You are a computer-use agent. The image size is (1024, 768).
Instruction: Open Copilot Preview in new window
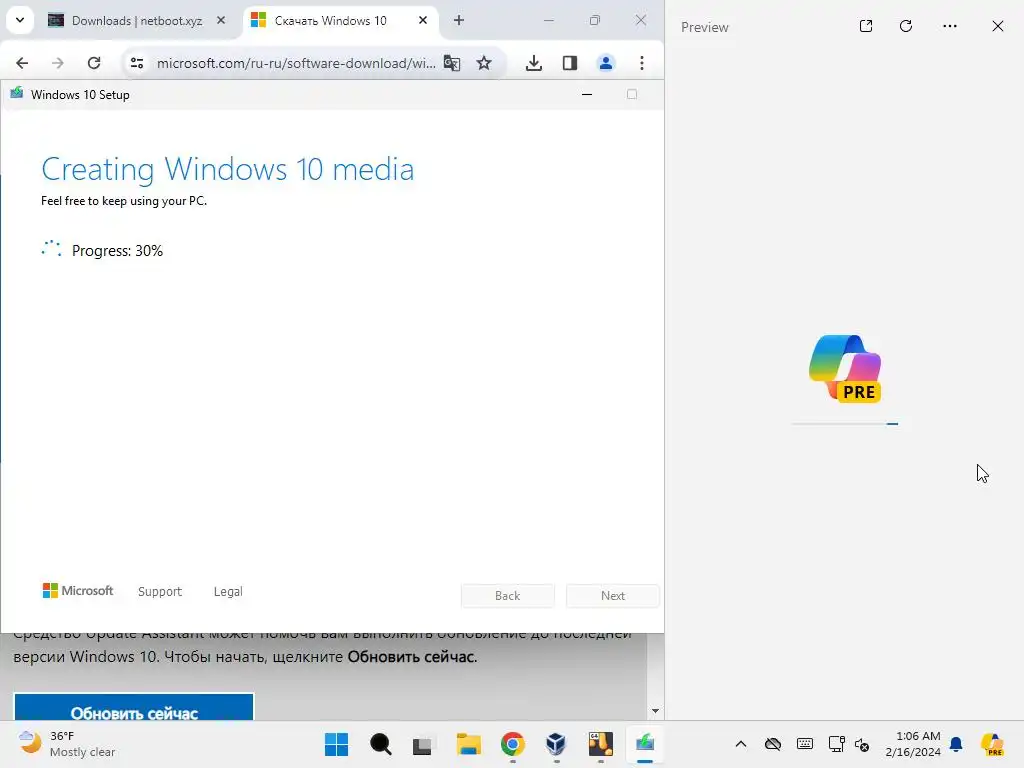(866, 26)
